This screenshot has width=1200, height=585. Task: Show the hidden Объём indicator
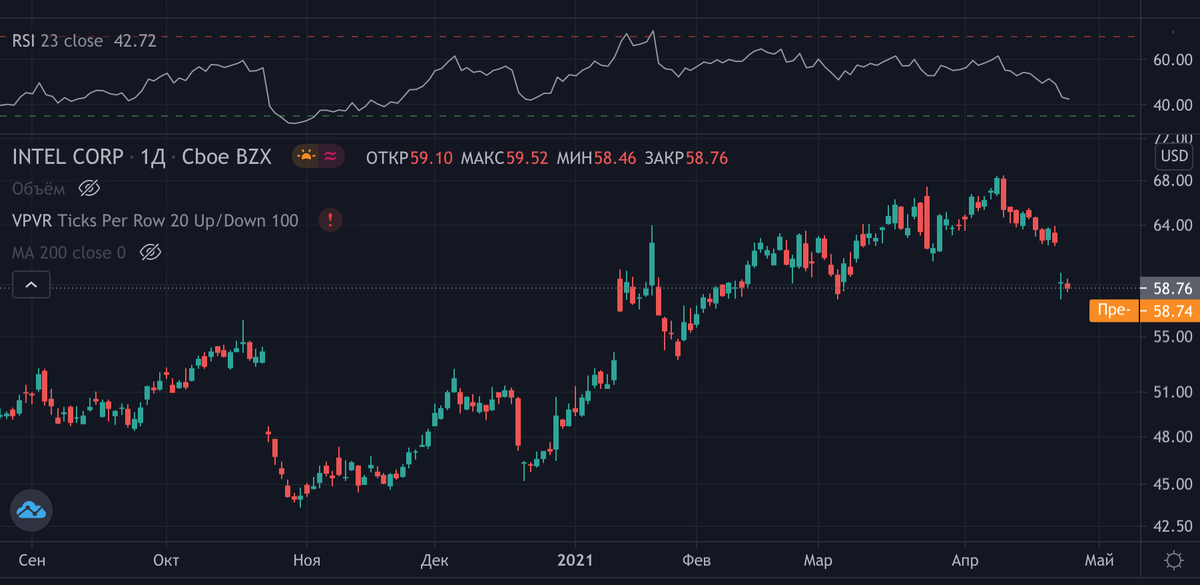(x=91, y=188)
